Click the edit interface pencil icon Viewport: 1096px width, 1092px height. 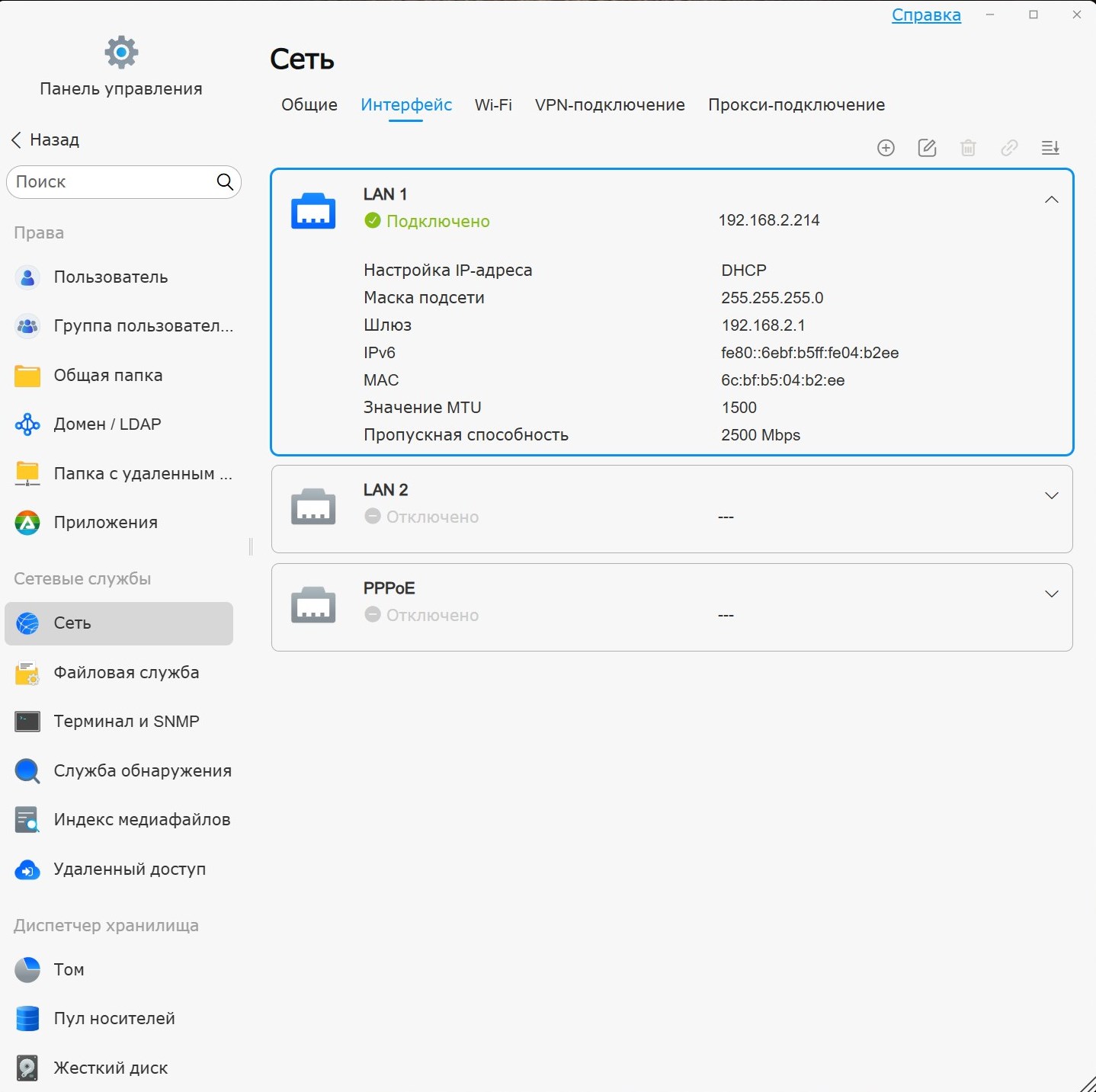pyautogui.click(x=927, y=148)
